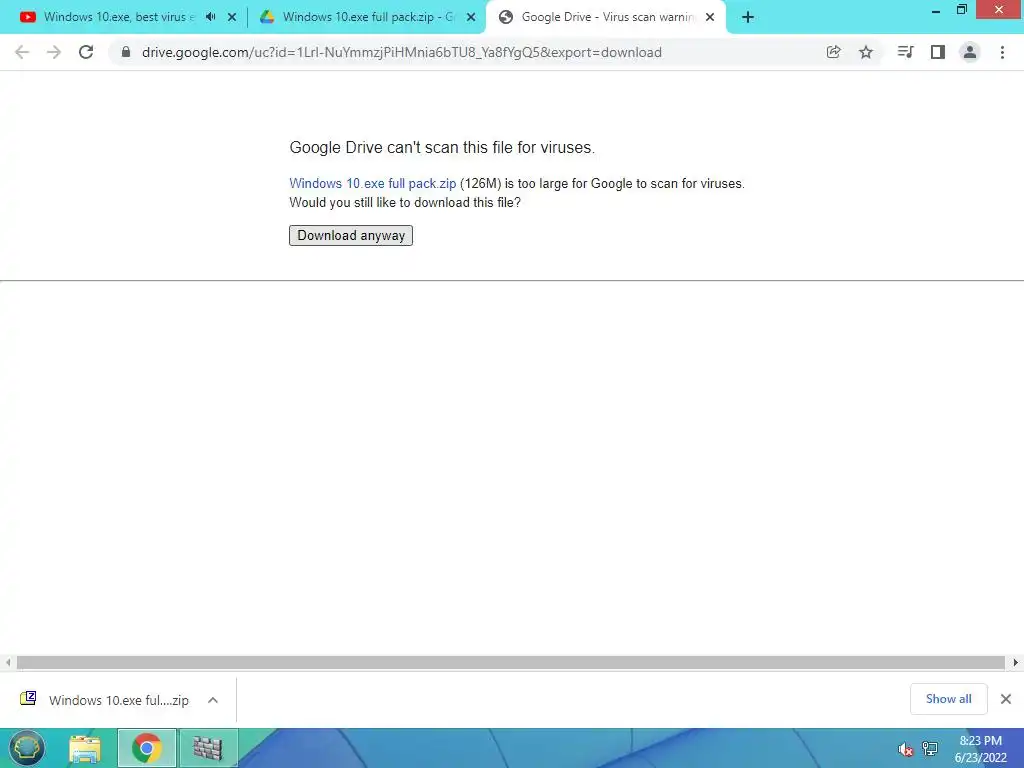The image size is (1024, 768).
Task: Open the clock showing 8:23 PM
Action: 980,749
